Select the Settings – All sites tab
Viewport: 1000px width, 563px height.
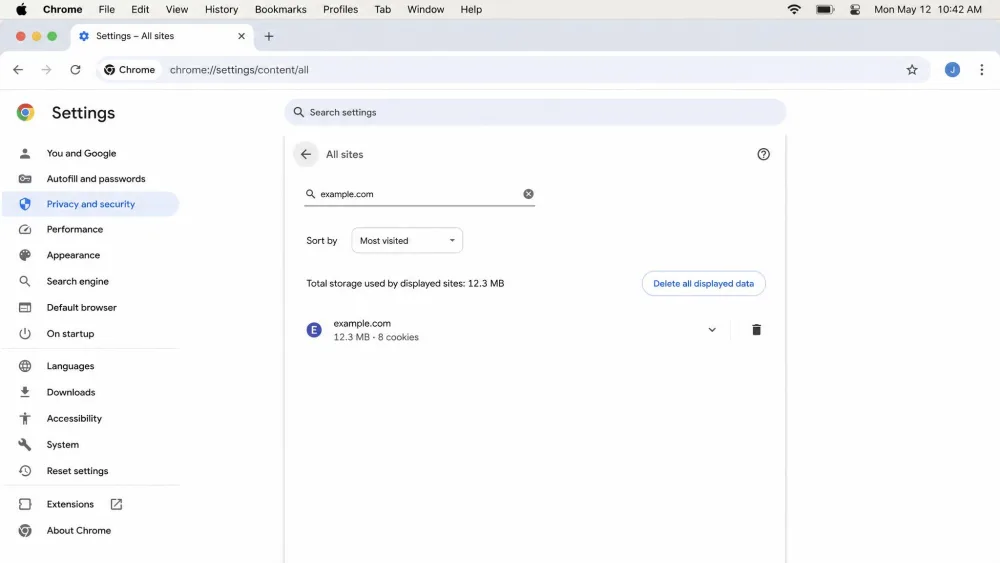coord(162,36)
